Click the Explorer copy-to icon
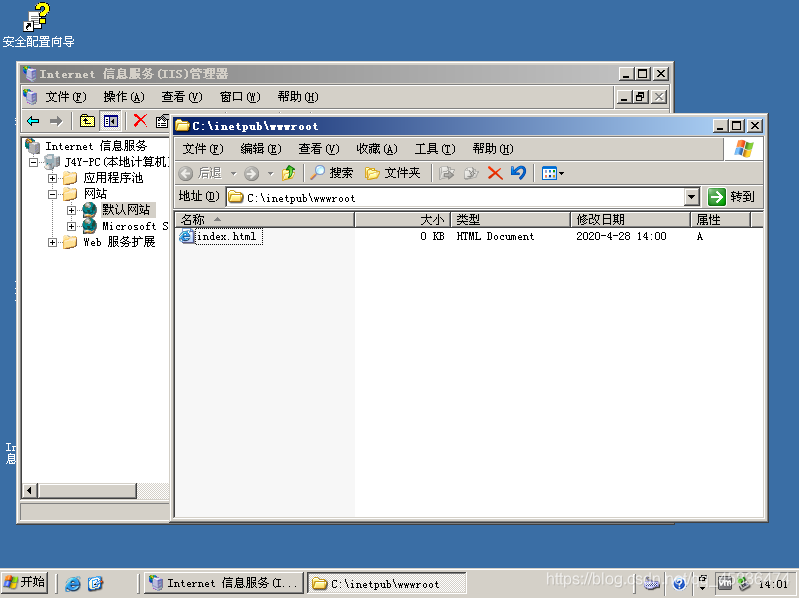The width and height of the screenshot is (800, 598). [470, 173]
